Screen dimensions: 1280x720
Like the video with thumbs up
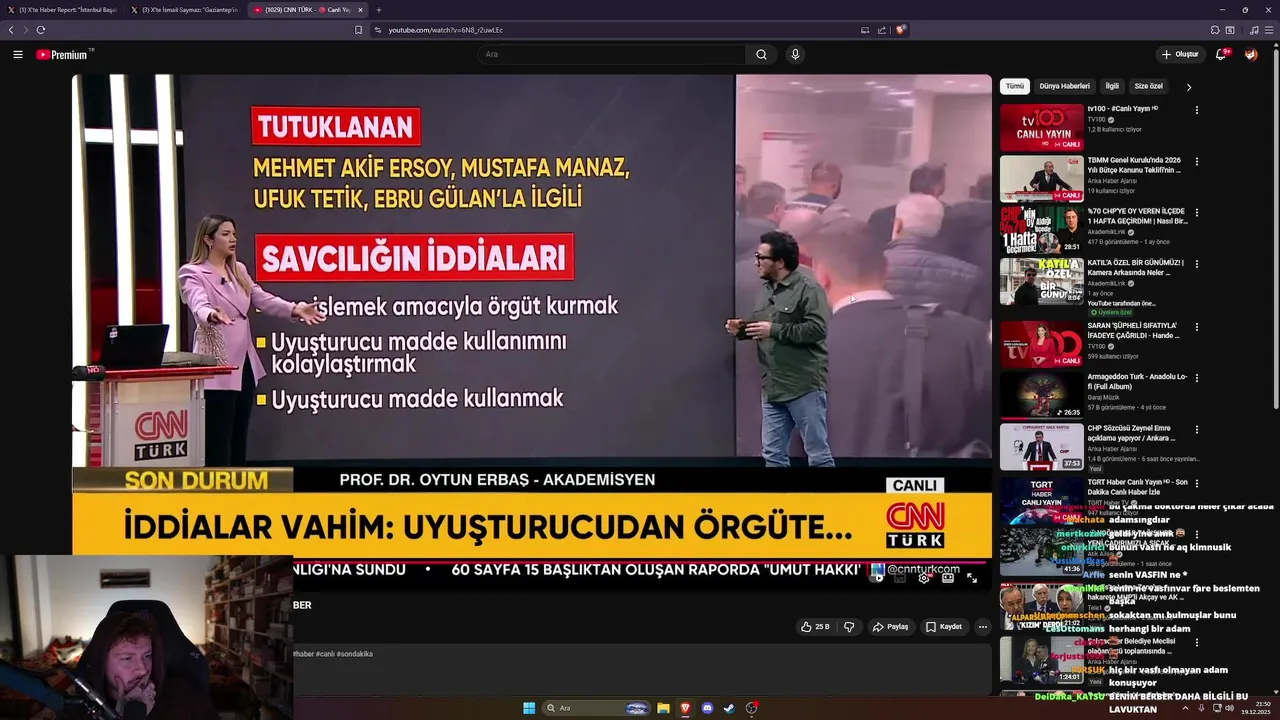[815, 627]
